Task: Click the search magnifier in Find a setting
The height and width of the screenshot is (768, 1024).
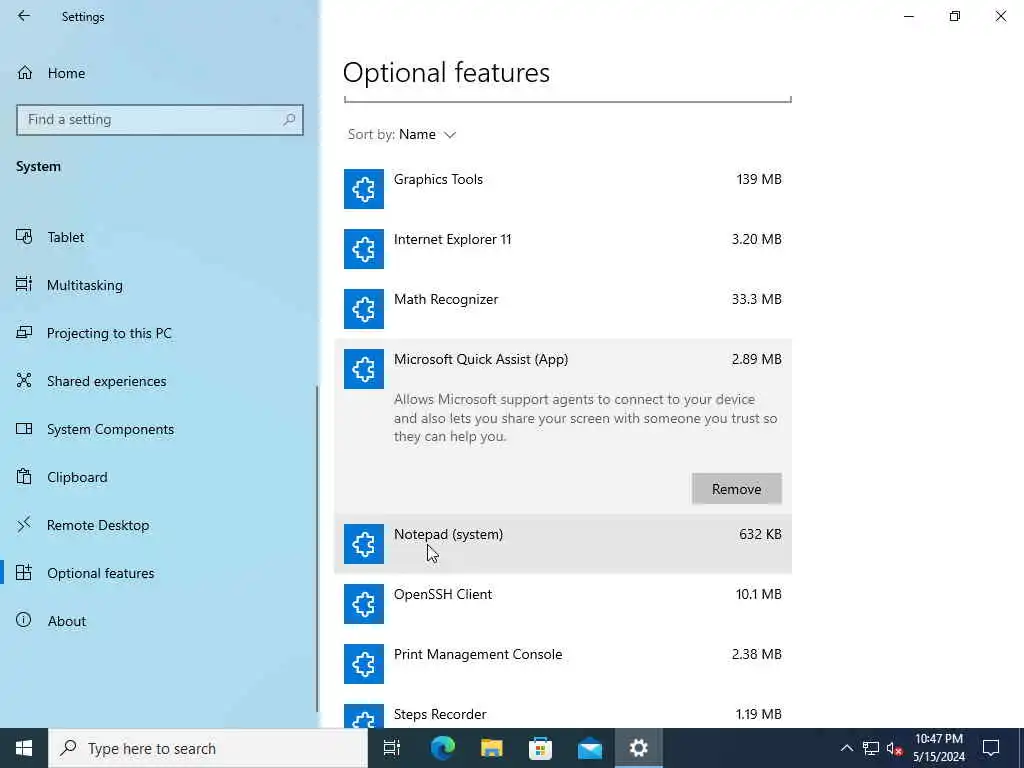Action: coord(289,120)
